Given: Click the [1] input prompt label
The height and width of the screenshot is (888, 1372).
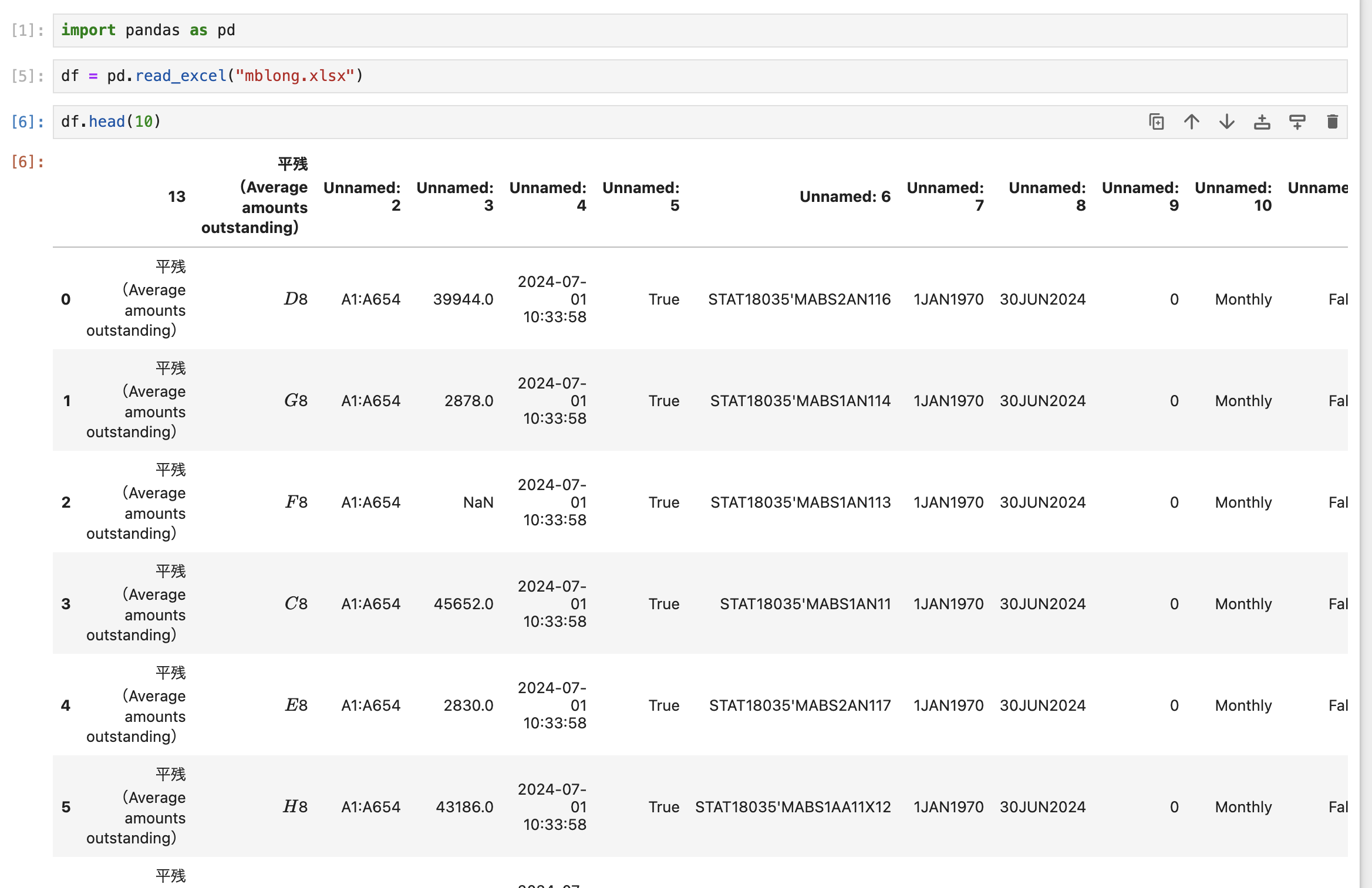Looking at the screenshot, I should (x=28, y=31).
